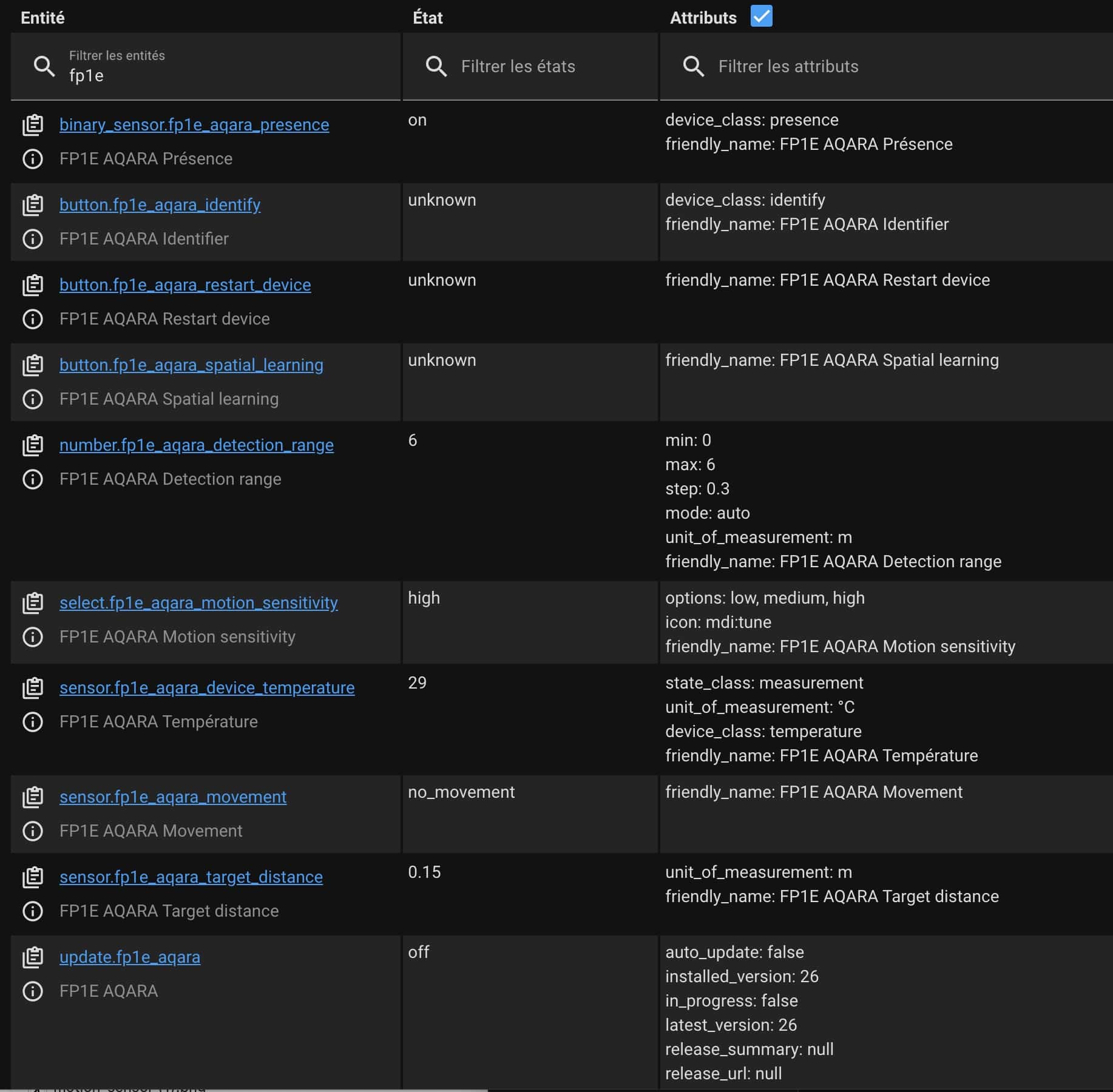Open info for FP1E AQARA Présence

33,159
